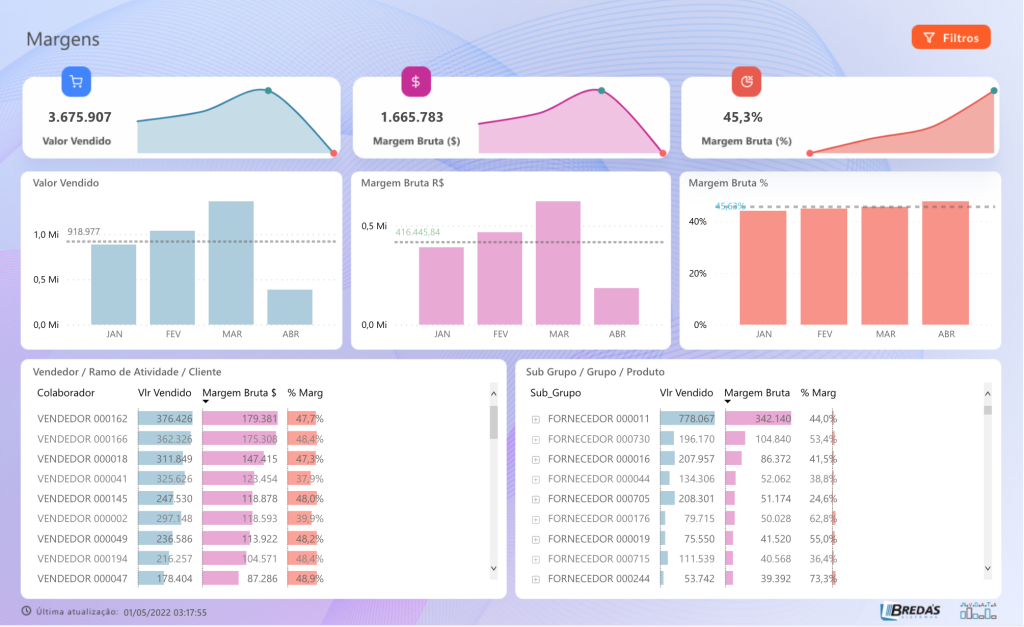Sort supplier table by % Marg header
Viewport: 1024px width, 627px height.
point(818,393)
